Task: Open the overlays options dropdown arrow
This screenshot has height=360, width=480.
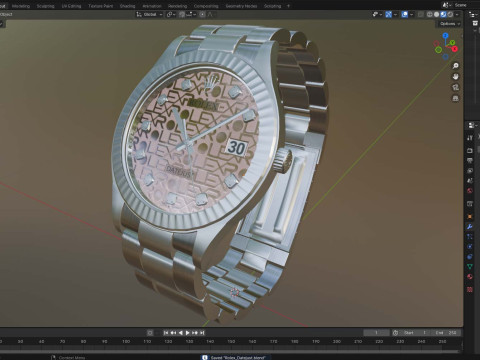Action: pyautogui.click(x=412, y=14)
